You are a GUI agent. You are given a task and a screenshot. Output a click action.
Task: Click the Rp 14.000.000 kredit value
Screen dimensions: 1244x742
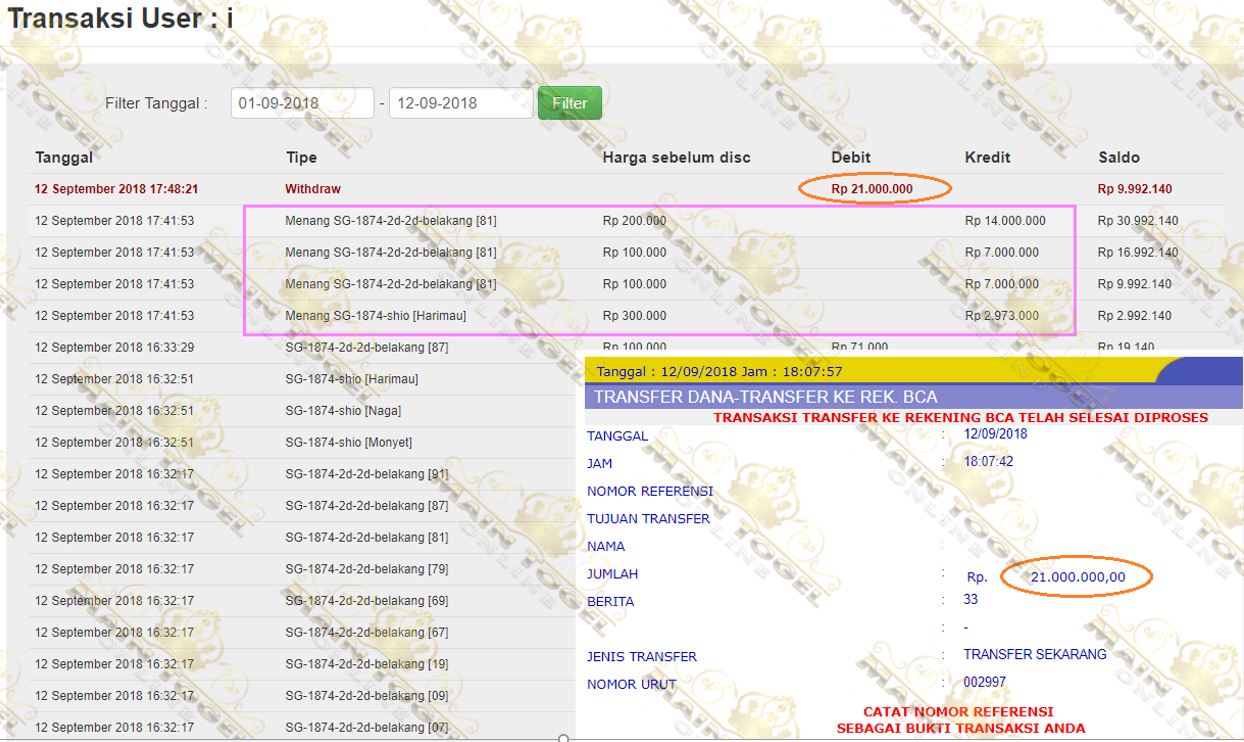point(1005,221)
